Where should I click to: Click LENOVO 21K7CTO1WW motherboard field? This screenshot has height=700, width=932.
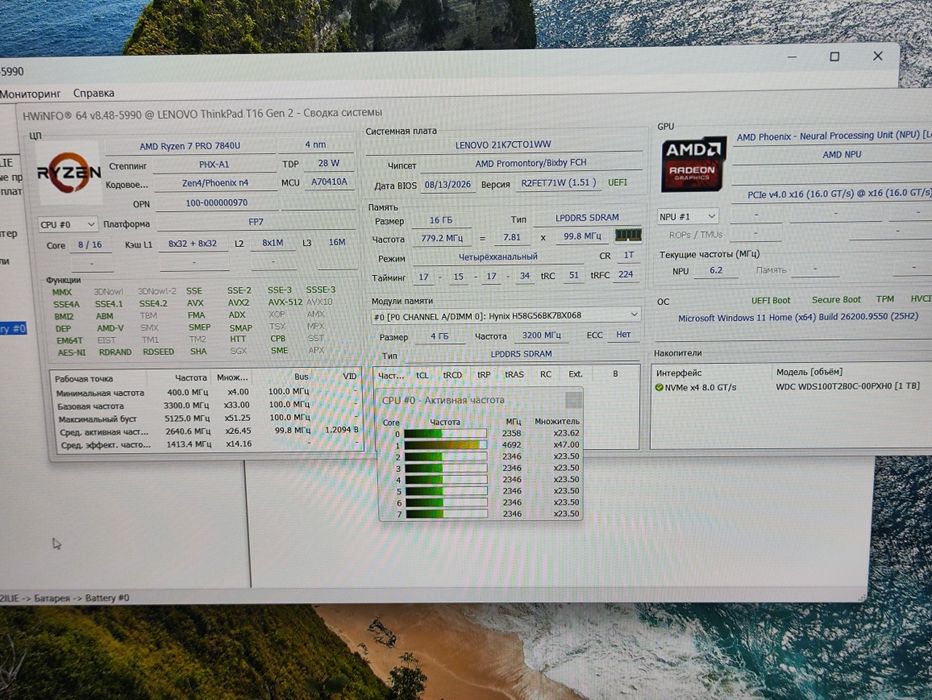point(503,144)
